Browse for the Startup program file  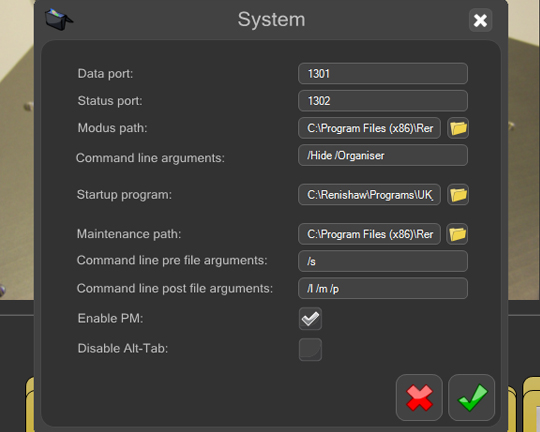pos(458,195)
